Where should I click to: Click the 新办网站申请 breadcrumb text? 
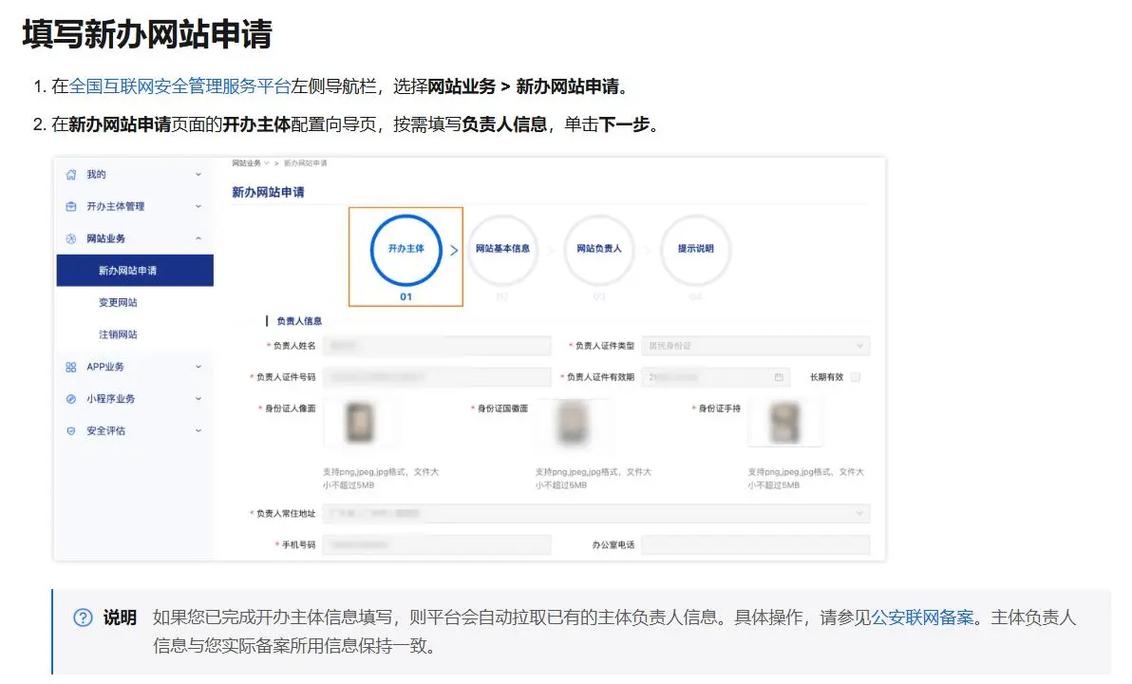pos(305,163)
